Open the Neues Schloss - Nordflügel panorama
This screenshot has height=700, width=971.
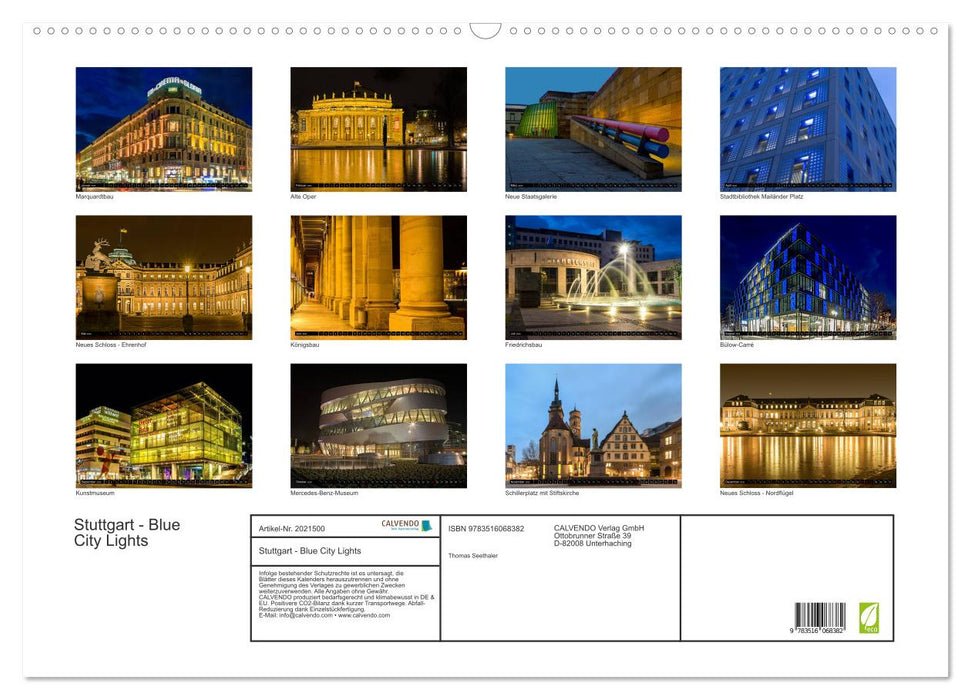point(807,424)
